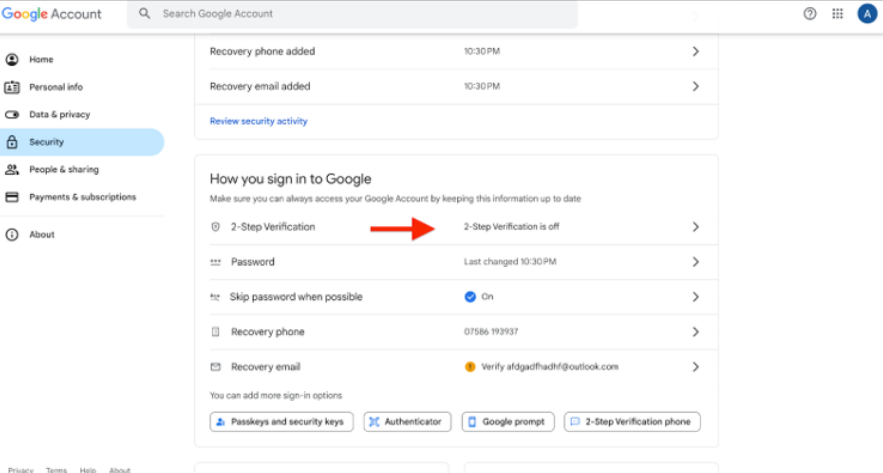Add the Authenticator sign-in option
This screenshot has height=473, width=883.
(x=407, y=422)
